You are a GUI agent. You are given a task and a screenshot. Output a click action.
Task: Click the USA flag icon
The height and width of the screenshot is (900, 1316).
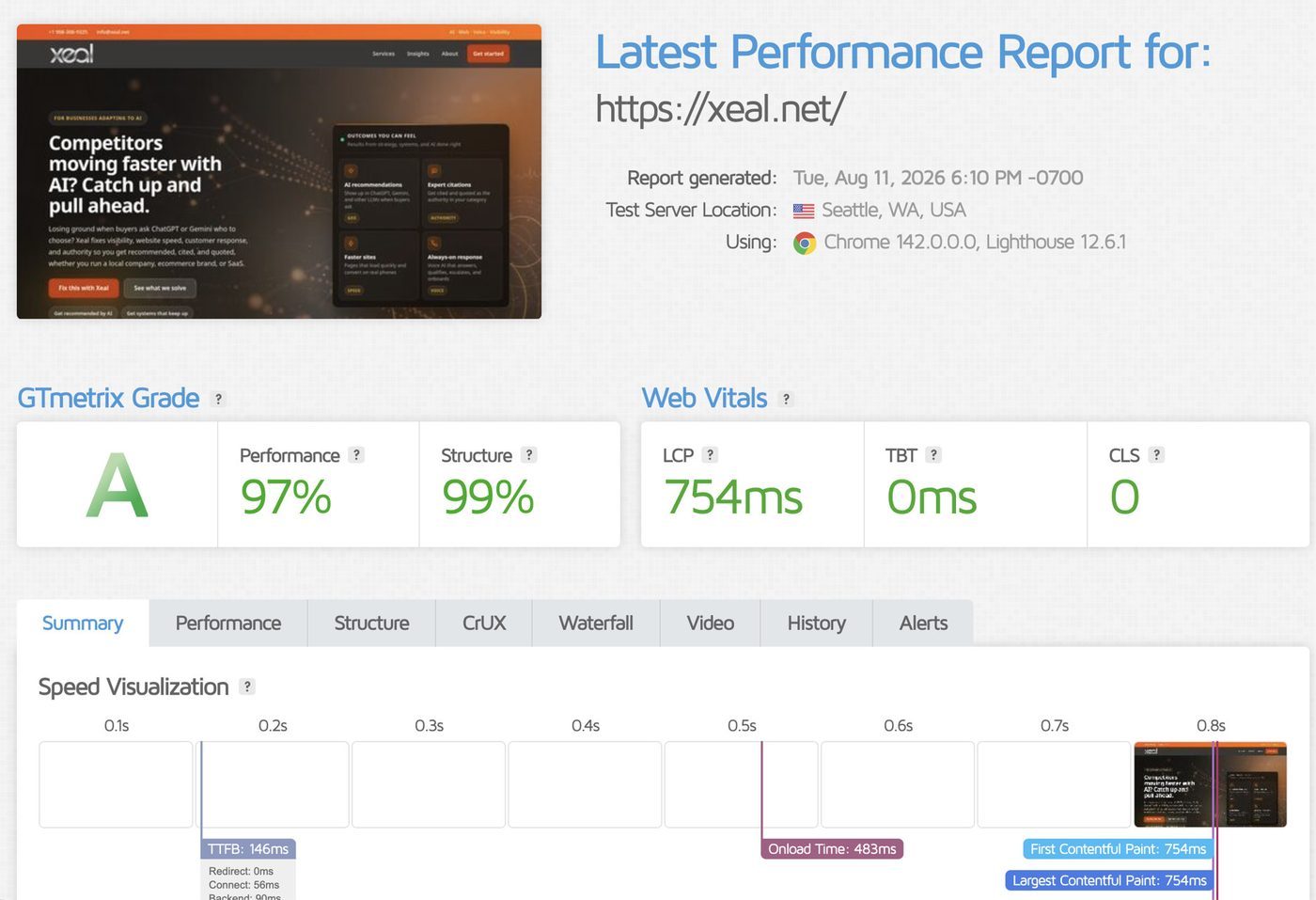point(804,211)
